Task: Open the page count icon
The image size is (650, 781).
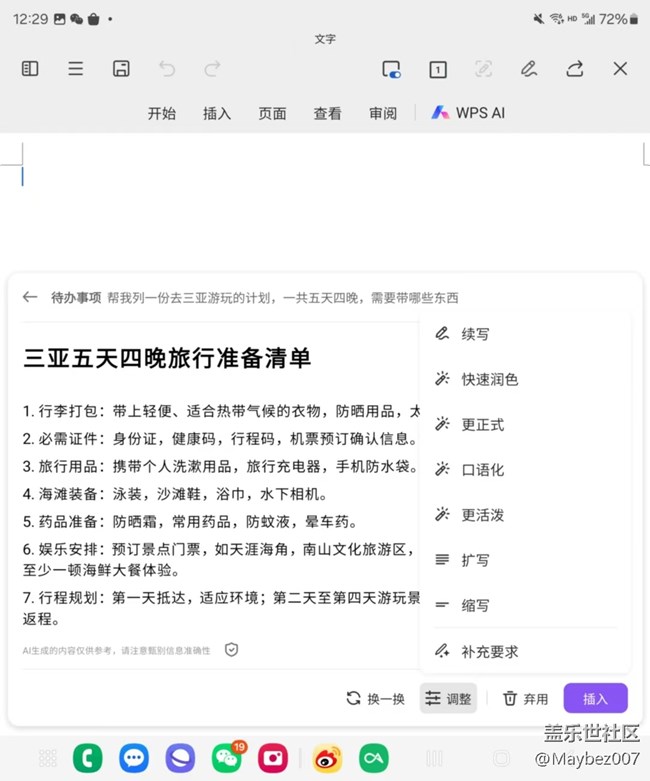Action: click(x=438, y=69)
